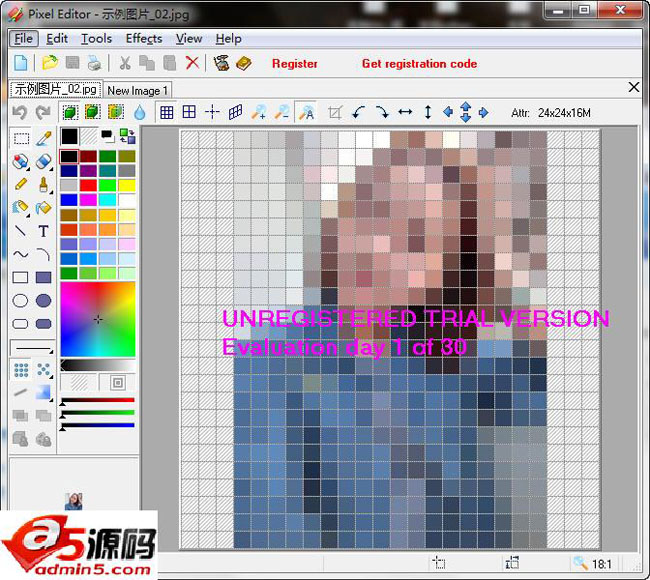Shift image left with blue arrow

tap(448, 112)
